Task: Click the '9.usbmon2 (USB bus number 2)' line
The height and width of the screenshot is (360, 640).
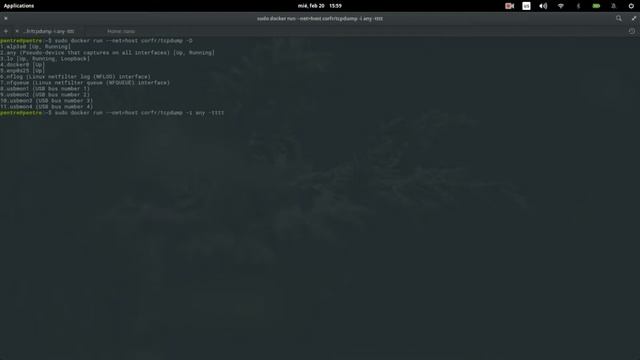Action: pyautogui.click(x=45, y=94)
